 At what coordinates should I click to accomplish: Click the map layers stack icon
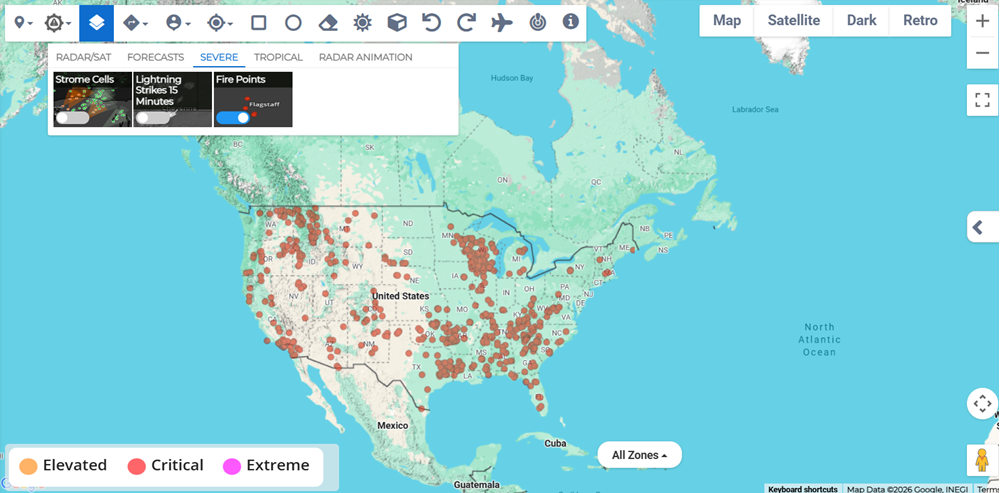pyautogui.click(x=96, y=24)
